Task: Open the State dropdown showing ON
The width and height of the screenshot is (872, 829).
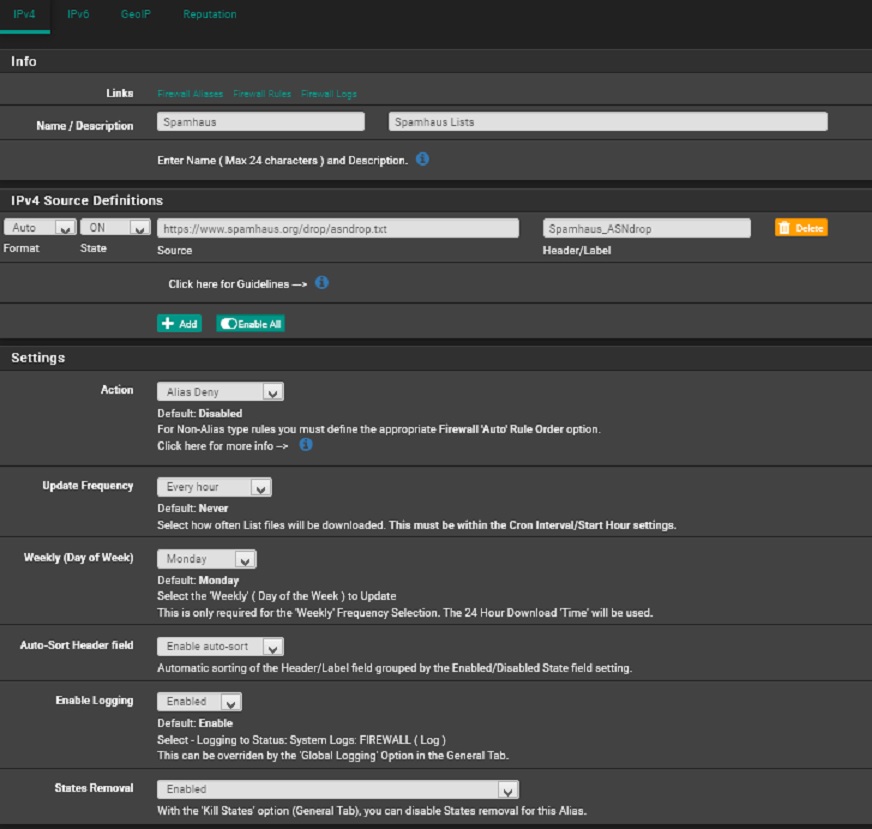Action: (x=114, y=228)
